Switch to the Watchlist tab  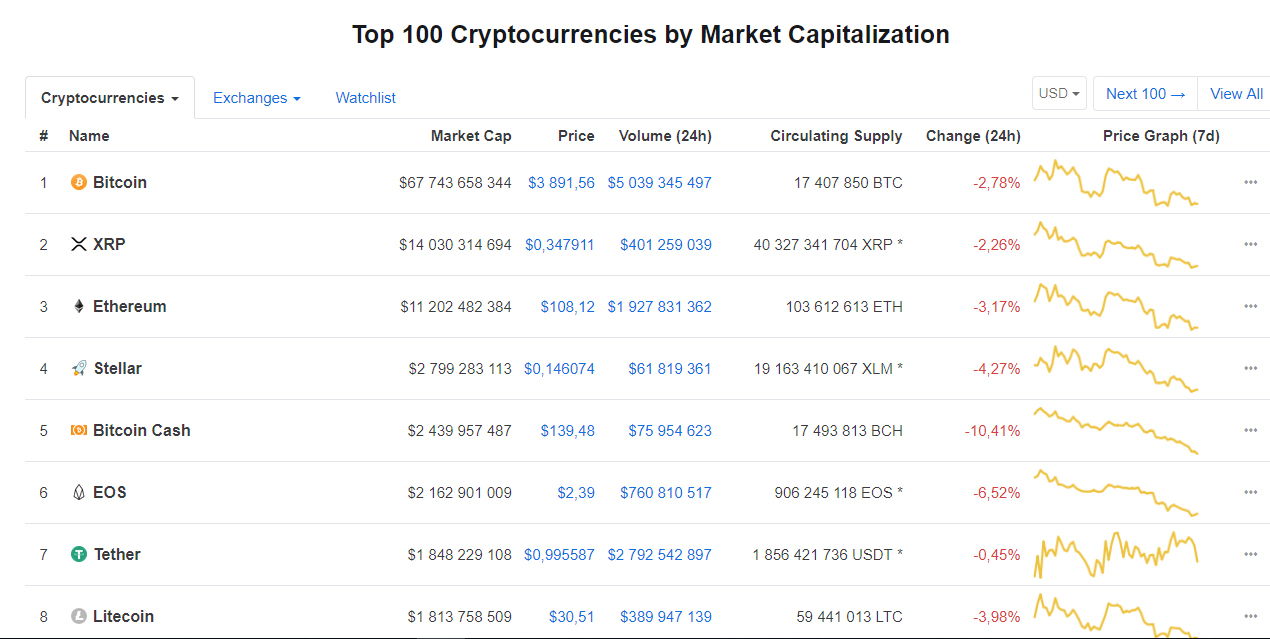[365, 98]
